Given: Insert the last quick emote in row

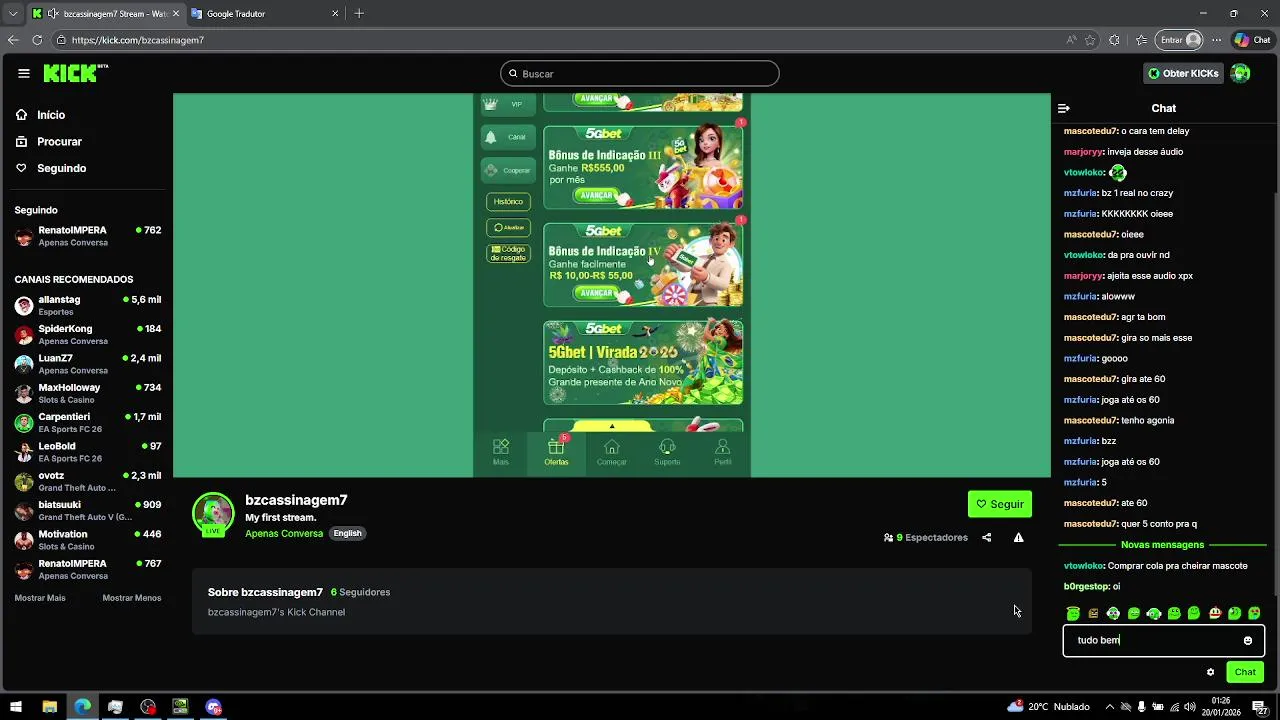Looking at the screenshot, I should (x=1254, y=613).
